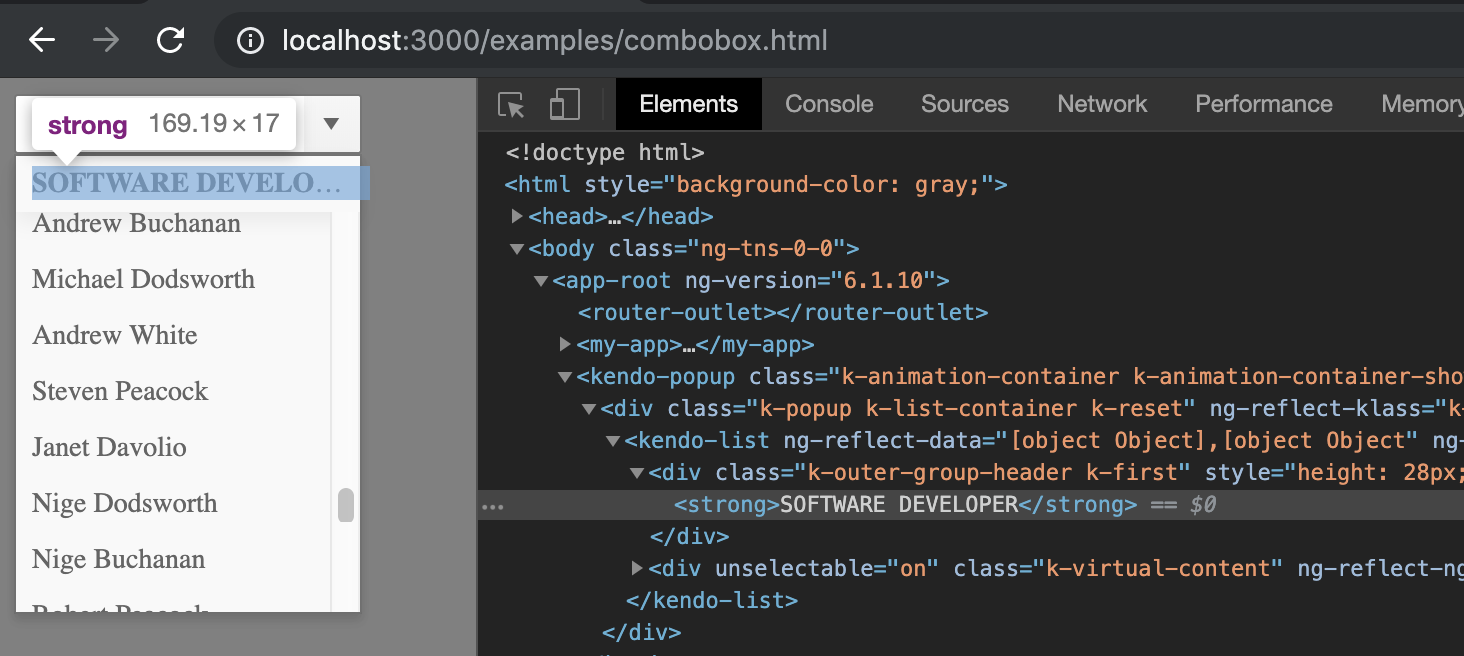
Task: Select Andrew Buchanan from the list
Action: [135, 223]
